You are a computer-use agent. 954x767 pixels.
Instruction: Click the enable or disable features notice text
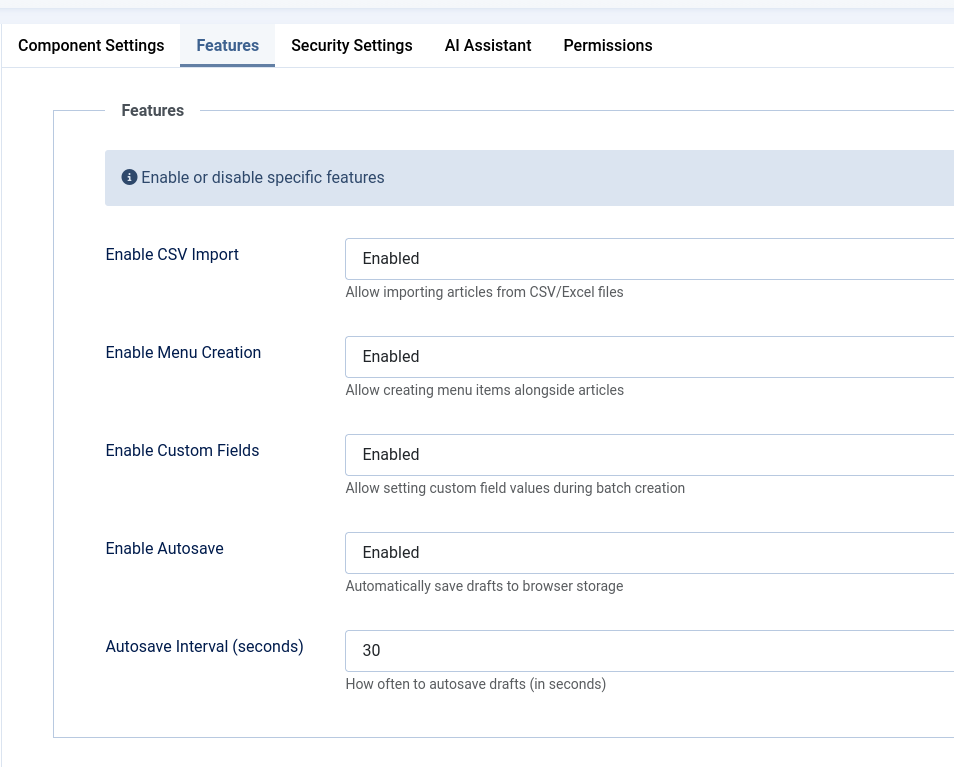tap(262, 177)
